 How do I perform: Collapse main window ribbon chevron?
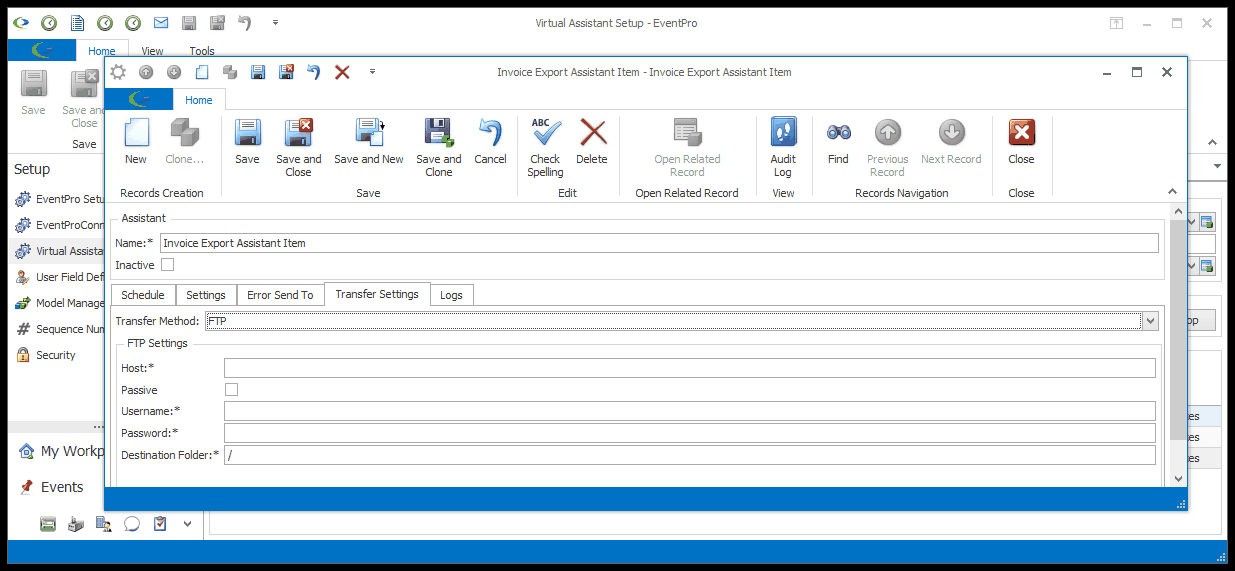click(x=1214, y=143)
